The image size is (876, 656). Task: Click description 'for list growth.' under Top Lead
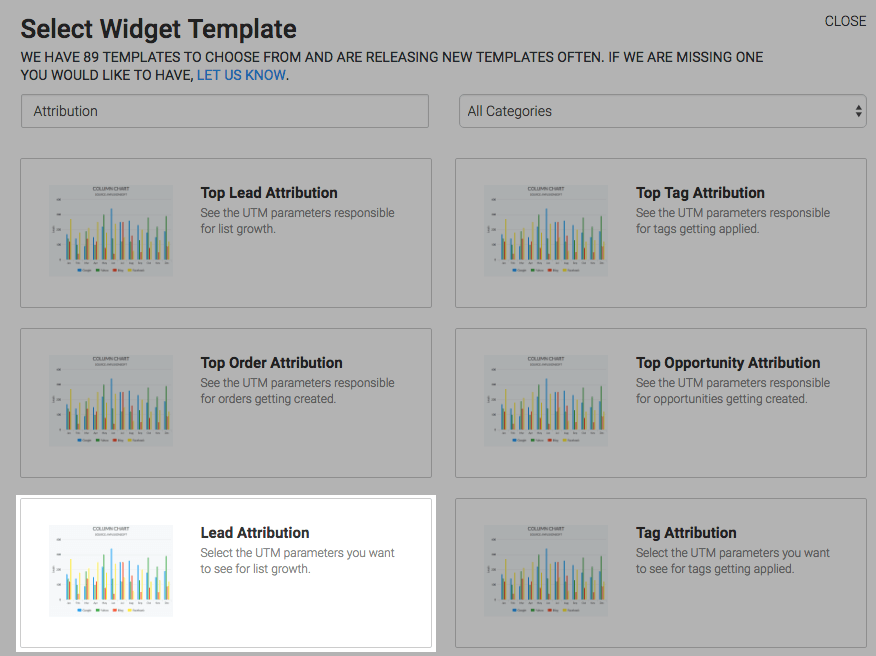click(x=238, y=229)
